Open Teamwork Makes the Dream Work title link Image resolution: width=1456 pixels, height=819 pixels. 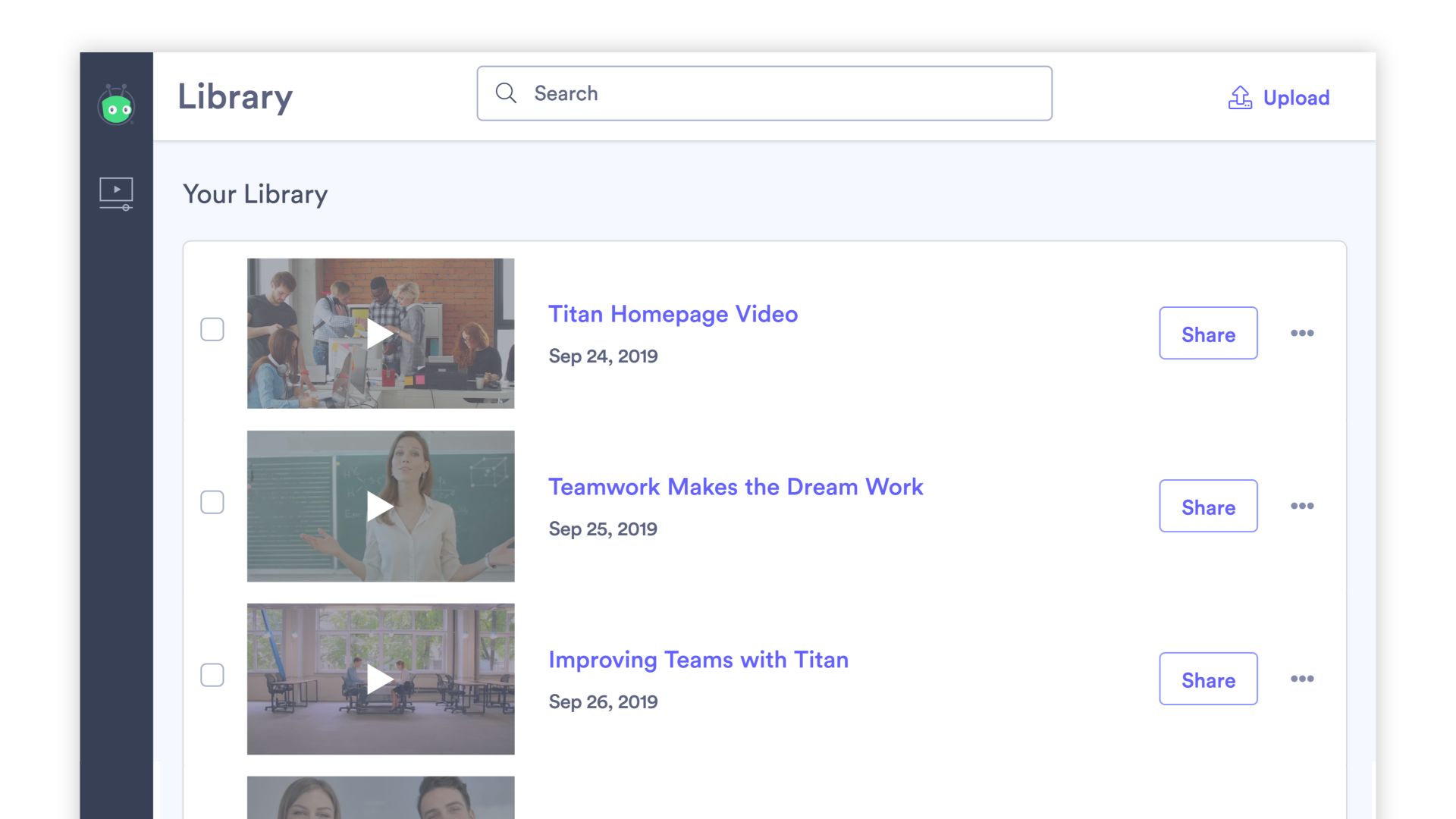(736, 487)
